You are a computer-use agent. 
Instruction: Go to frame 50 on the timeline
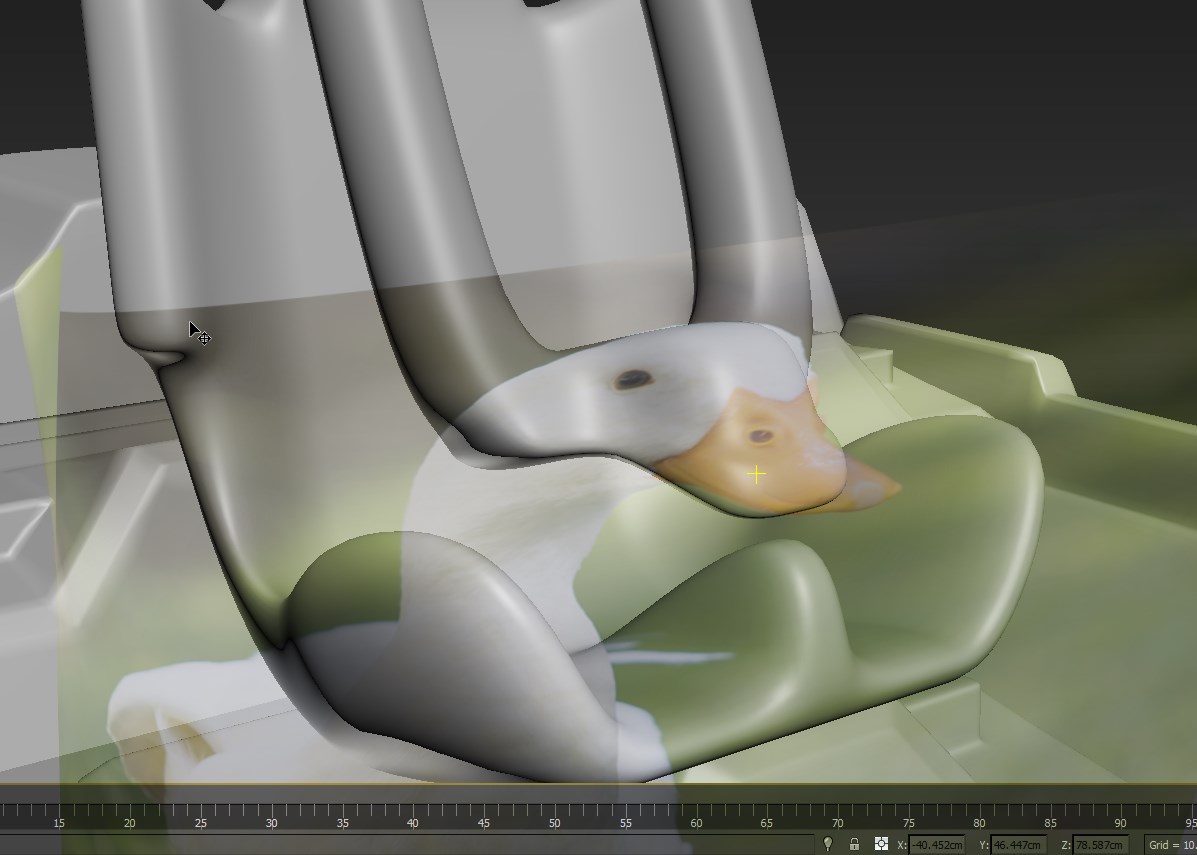click(x=554, y=811)
